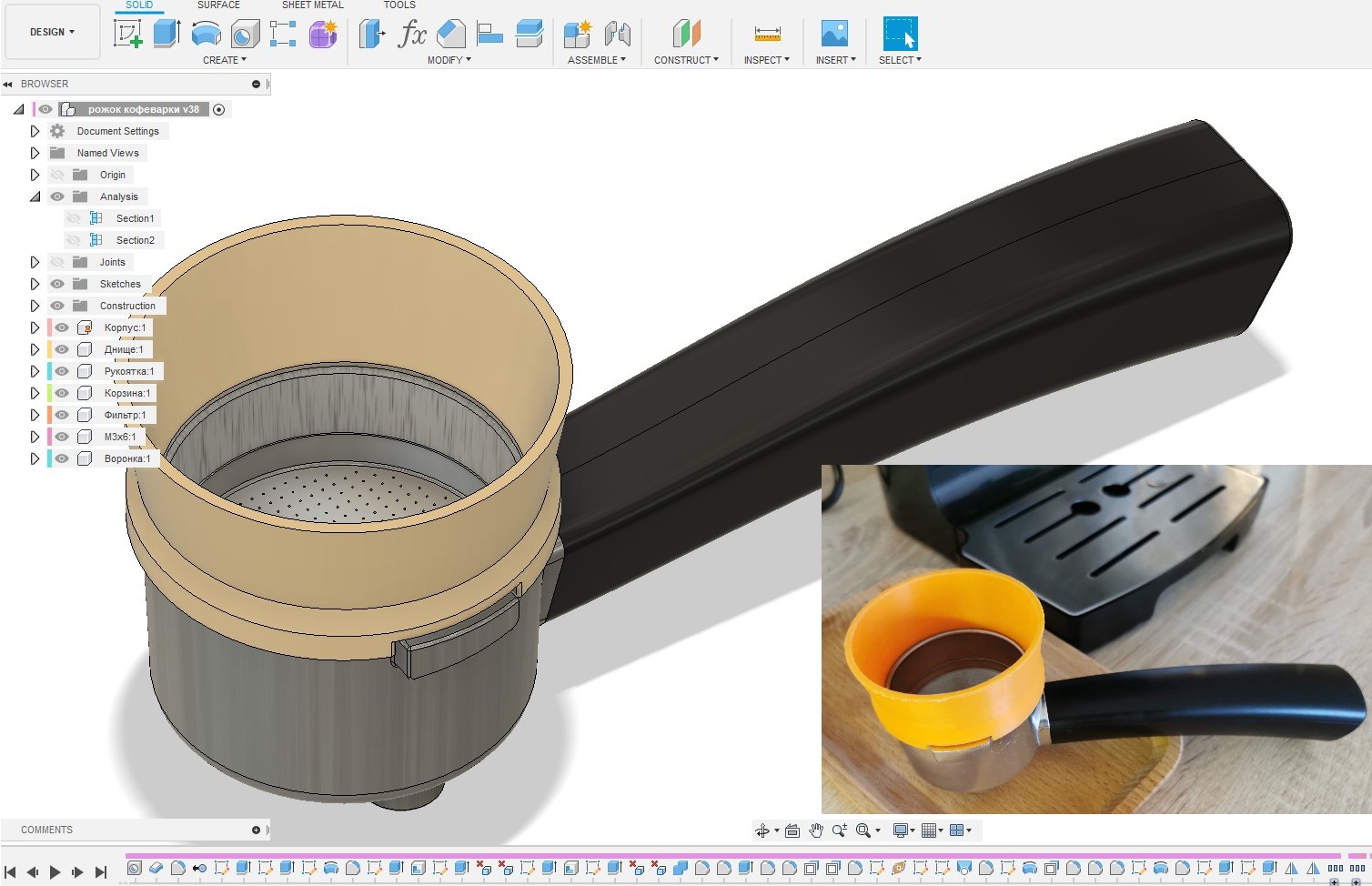Choose the Revolve tool
This screenshot has width=1372, height=886.
click(x=206, y=35)
